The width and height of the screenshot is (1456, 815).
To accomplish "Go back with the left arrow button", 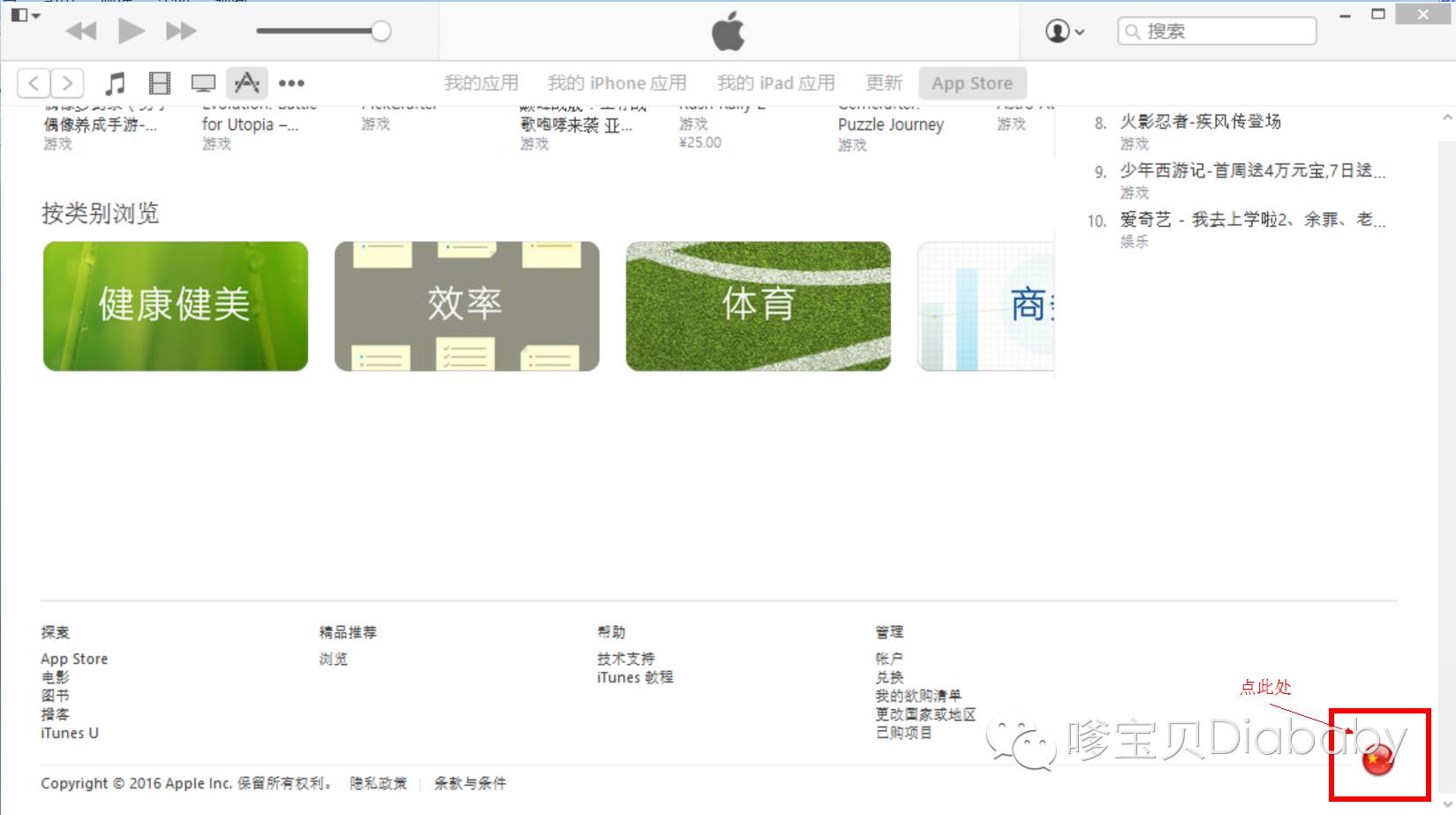I will pos(34,83).
